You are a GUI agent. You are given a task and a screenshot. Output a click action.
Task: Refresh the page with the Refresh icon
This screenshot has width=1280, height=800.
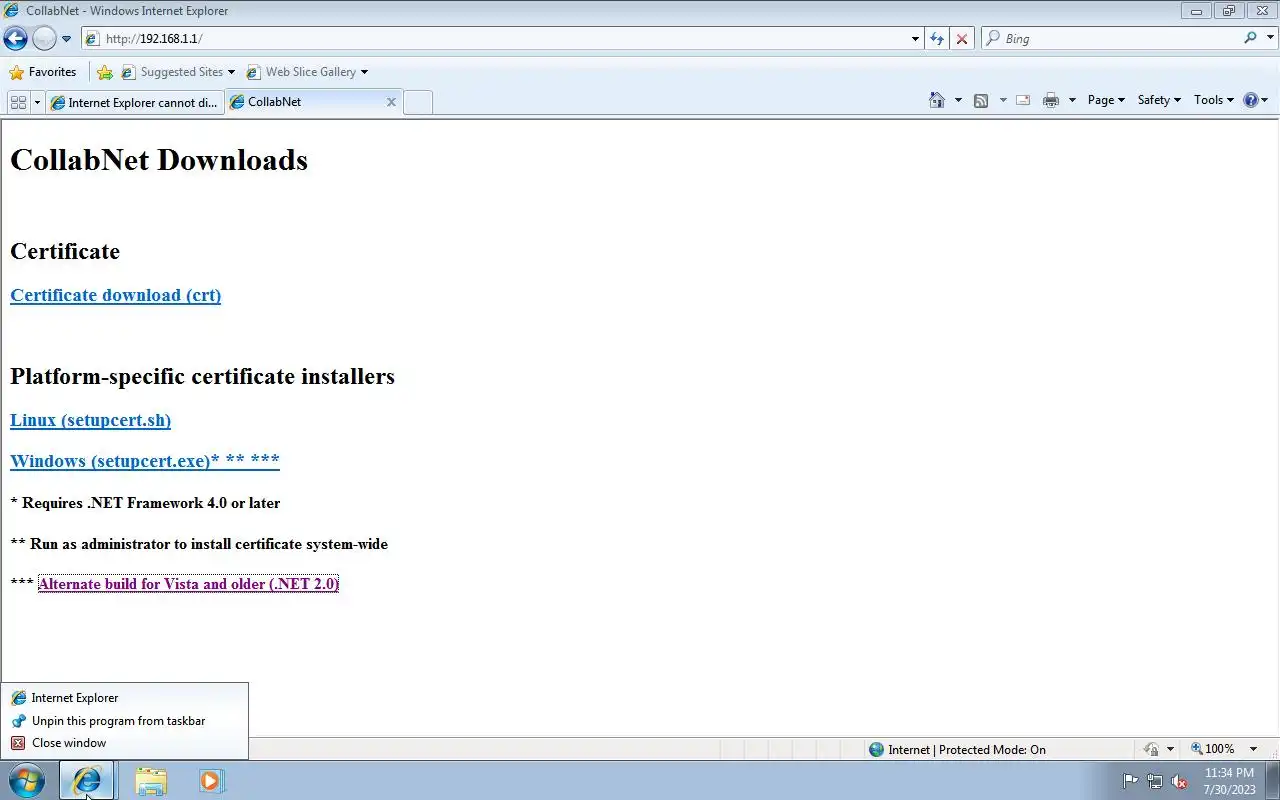point(936,38)
